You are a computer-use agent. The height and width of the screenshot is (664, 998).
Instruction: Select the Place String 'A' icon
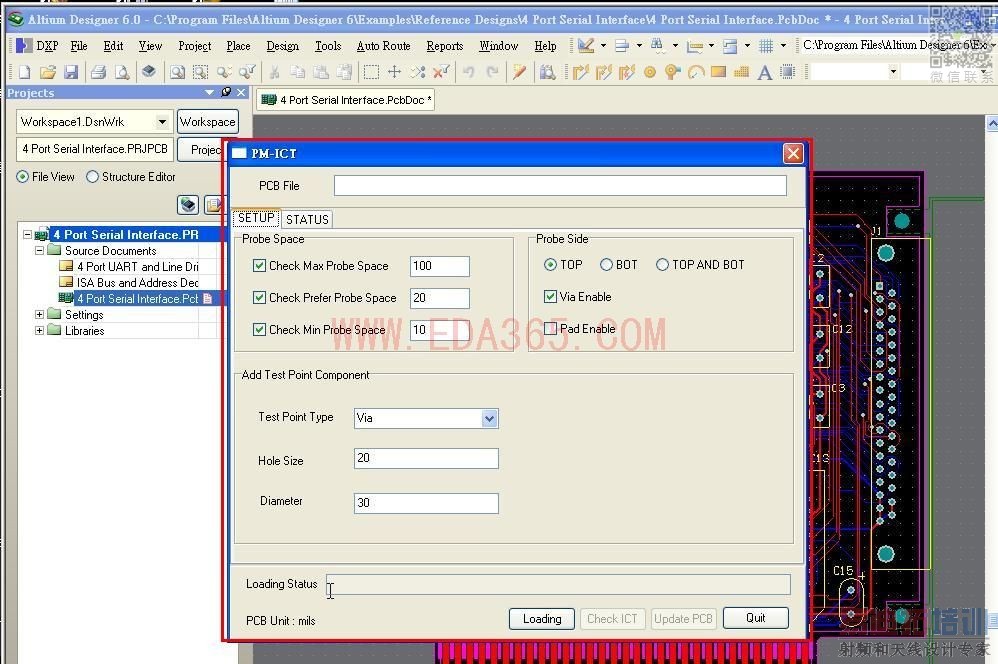pos(764,72)
